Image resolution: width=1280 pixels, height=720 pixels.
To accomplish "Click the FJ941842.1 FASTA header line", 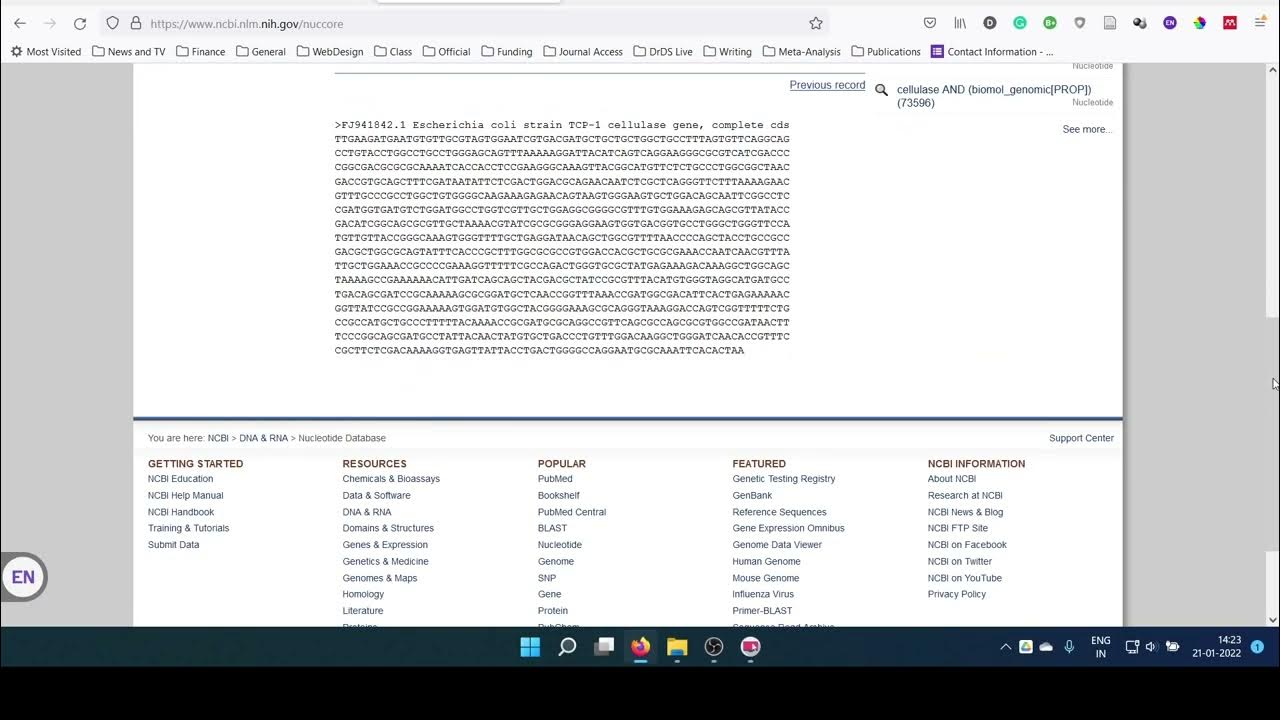I will (562, 125).
